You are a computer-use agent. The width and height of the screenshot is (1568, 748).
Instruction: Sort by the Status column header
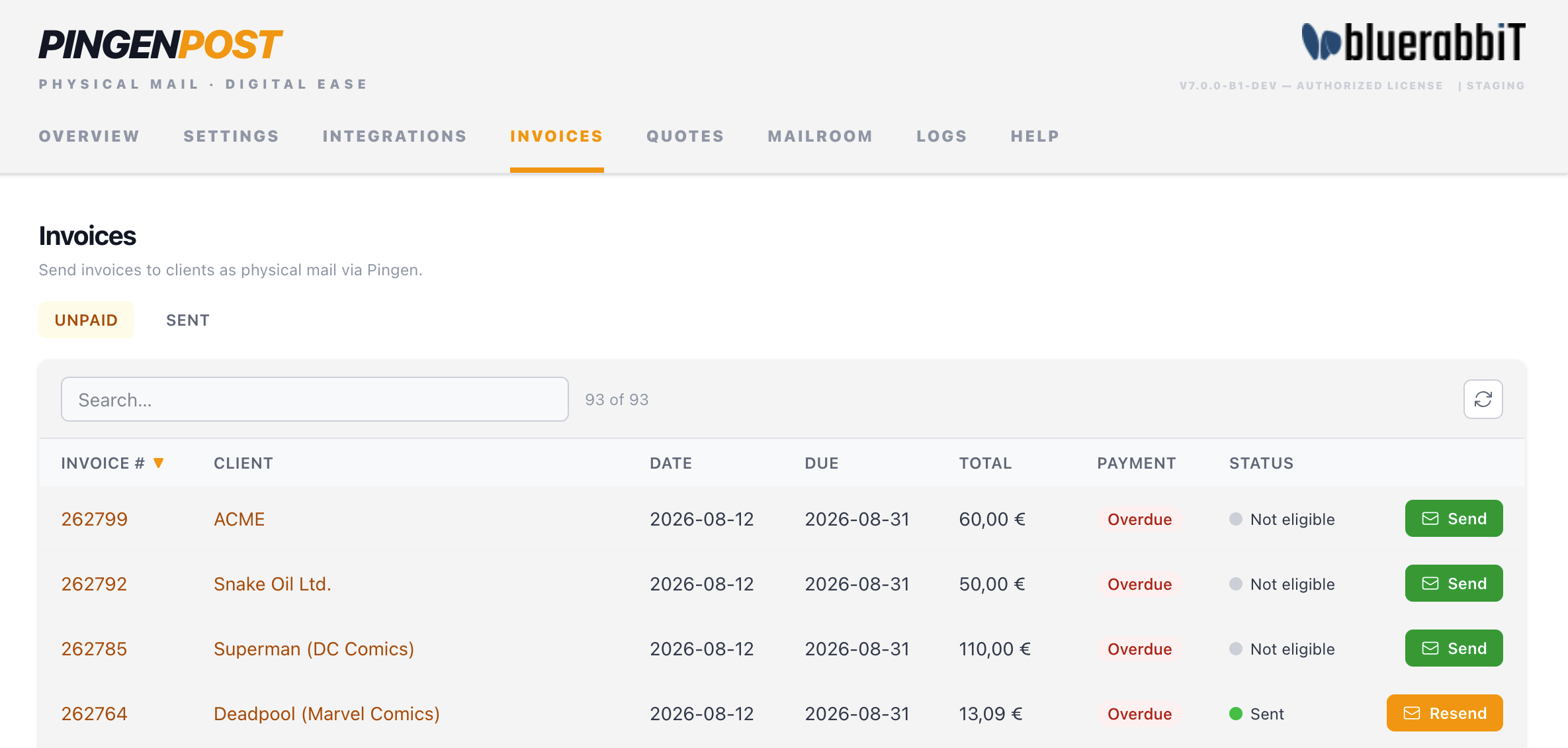[1262, 463]
